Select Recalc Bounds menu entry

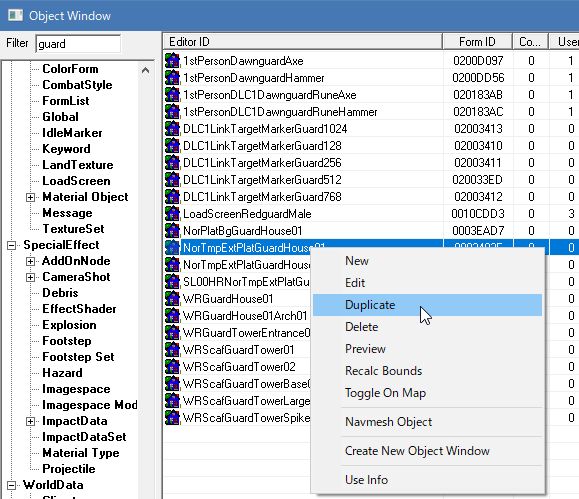427,370
